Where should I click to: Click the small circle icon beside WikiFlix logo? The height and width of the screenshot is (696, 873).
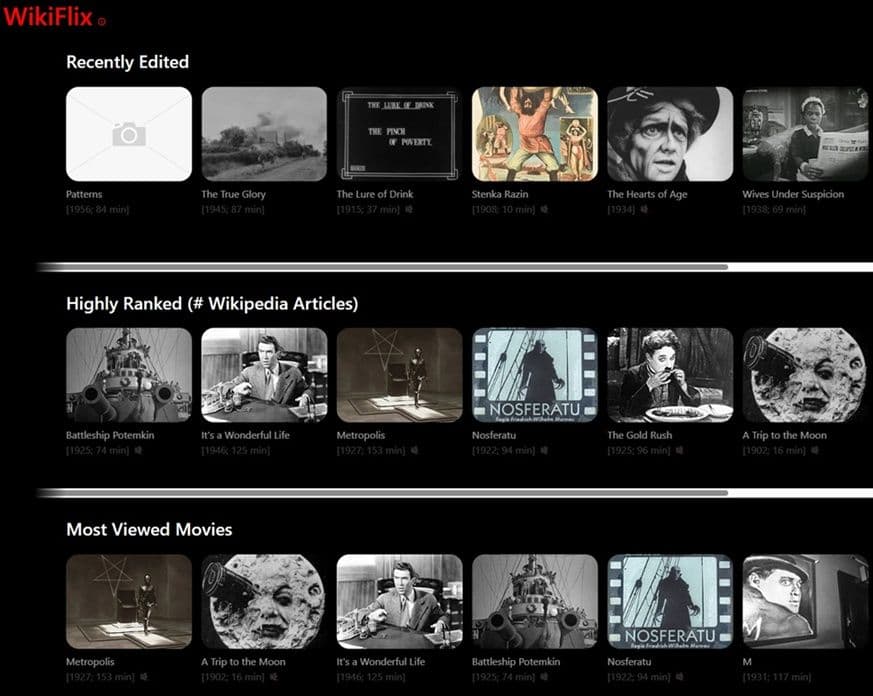(x=101, y=22)
